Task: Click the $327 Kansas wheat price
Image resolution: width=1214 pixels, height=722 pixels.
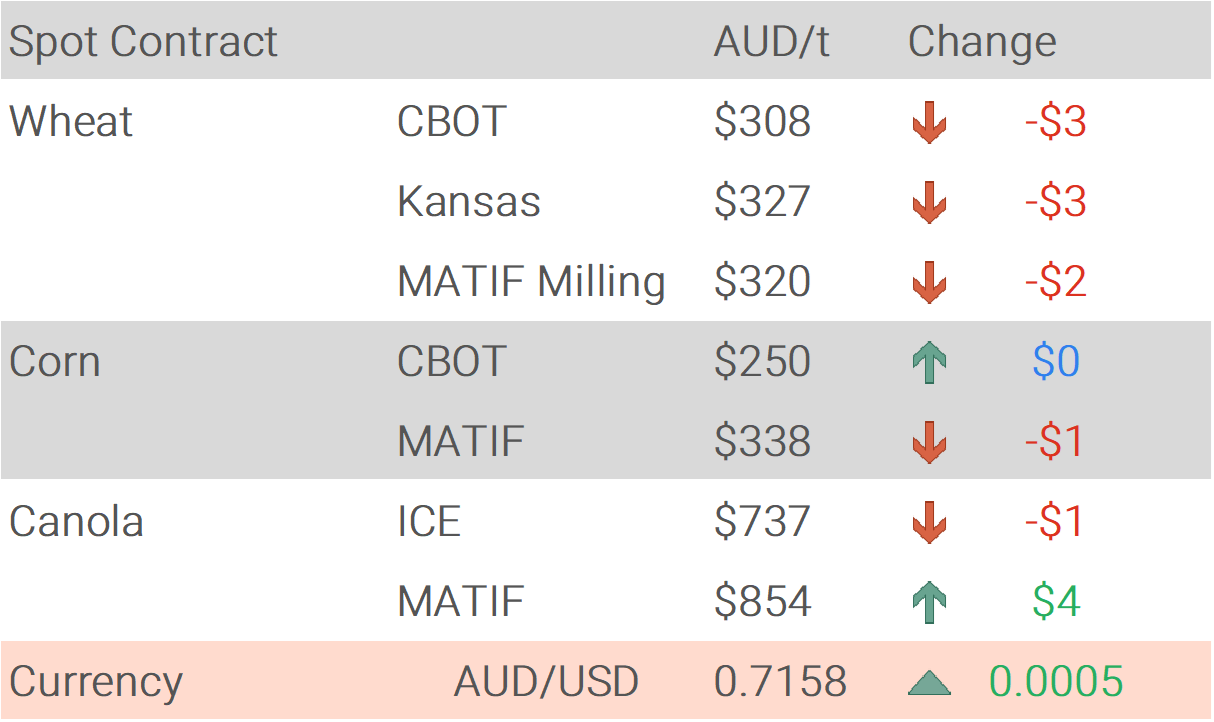Action: tap(762, 202)
